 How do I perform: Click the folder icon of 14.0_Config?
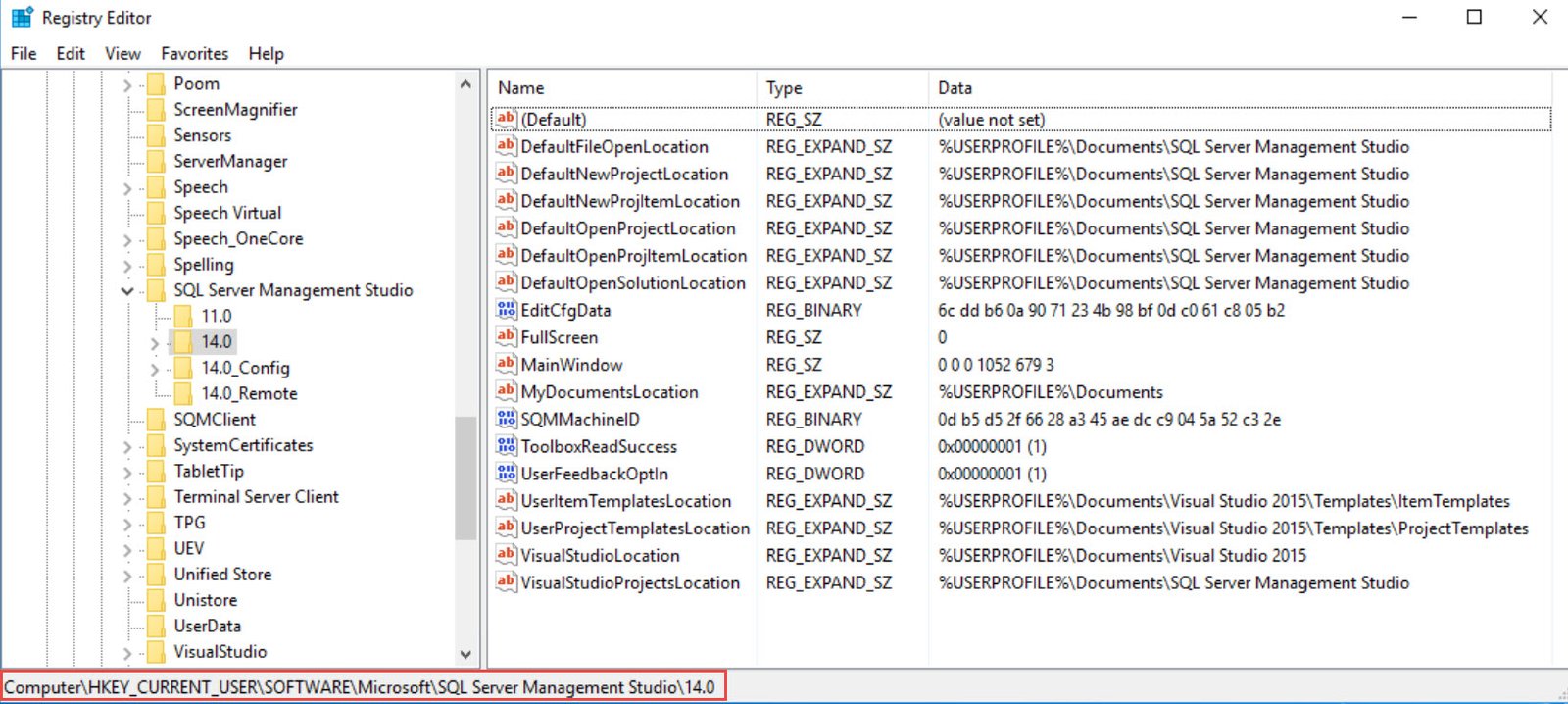tap(182, 368)
